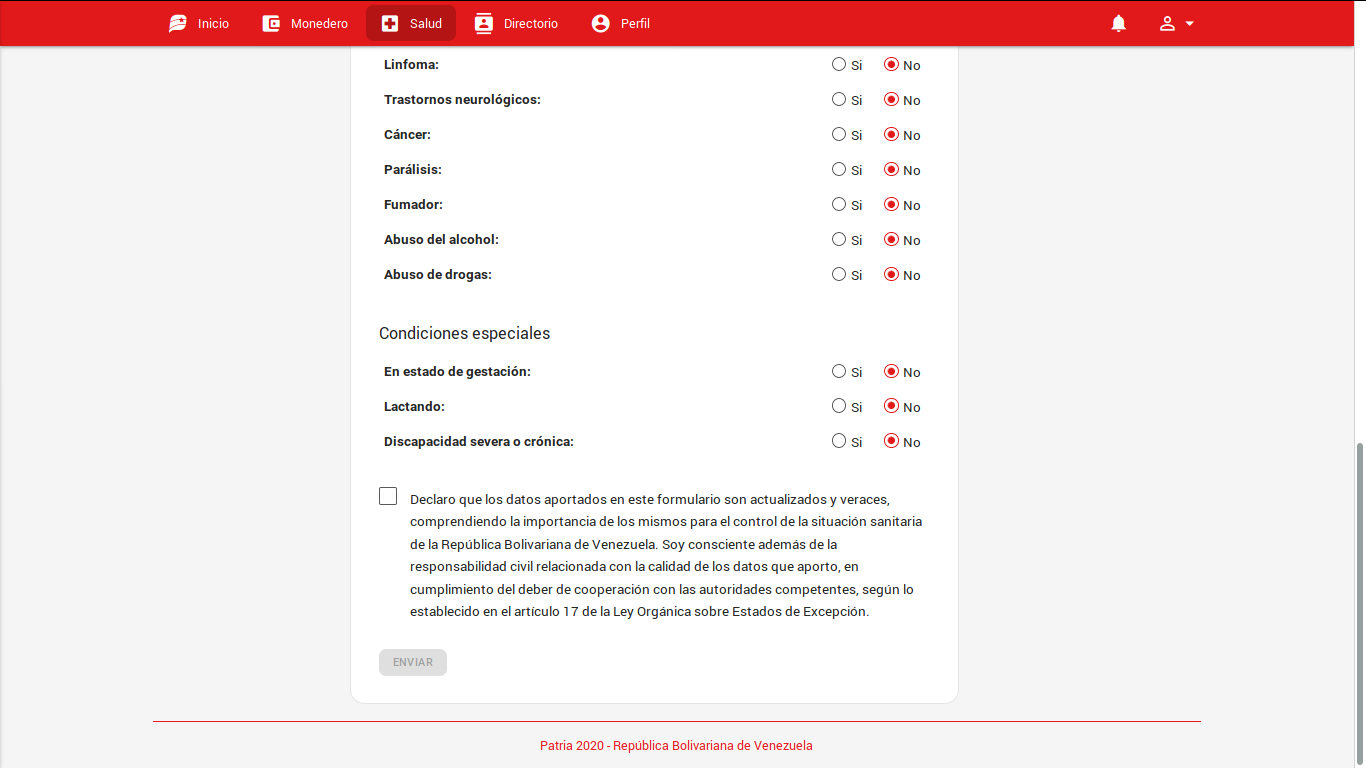Click the vertical page scrollbar thumb
This screenshot has height=768, width=1366.
click(1359, 600)
